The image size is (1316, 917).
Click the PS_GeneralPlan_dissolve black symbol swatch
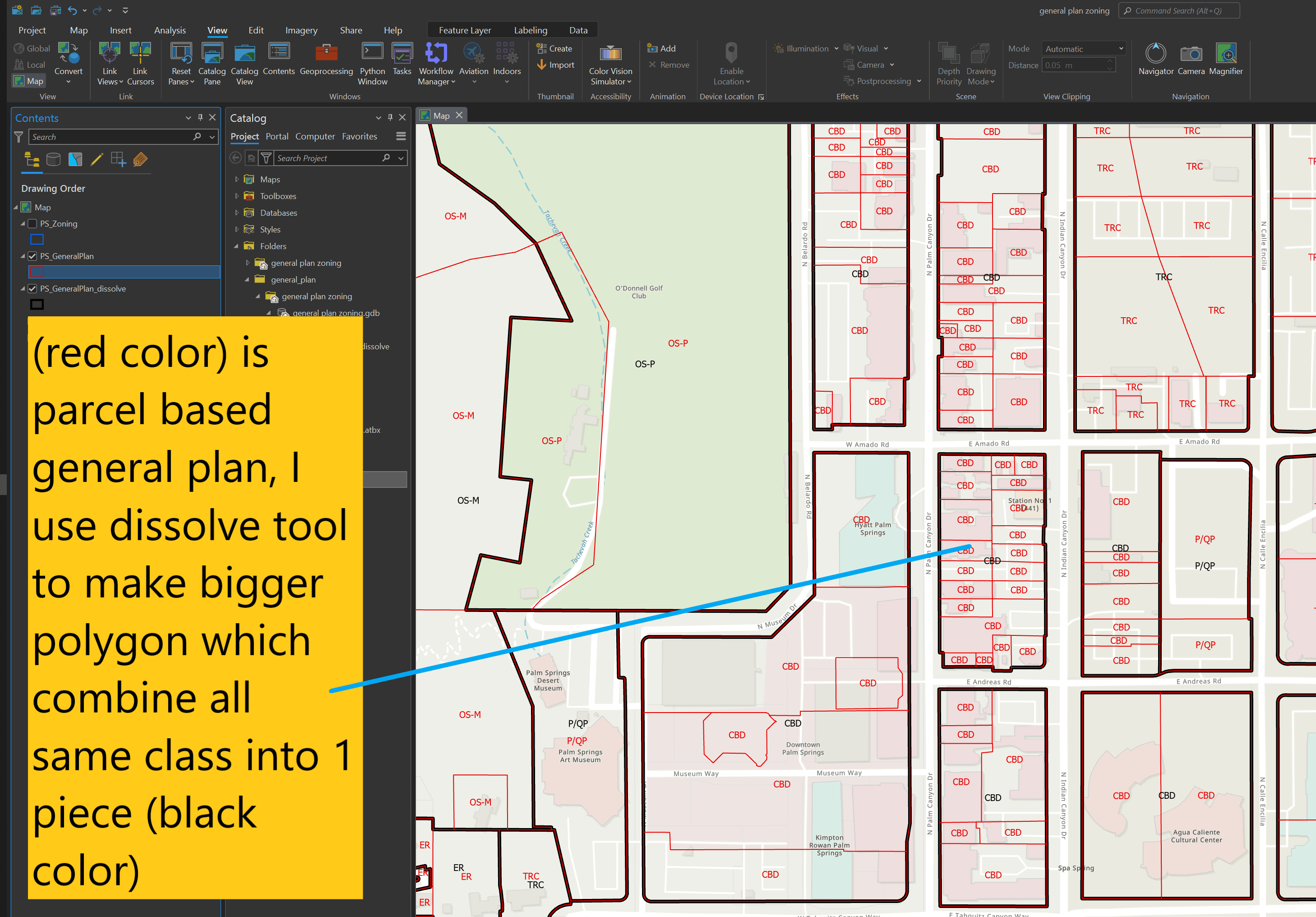tap(37, 305)
